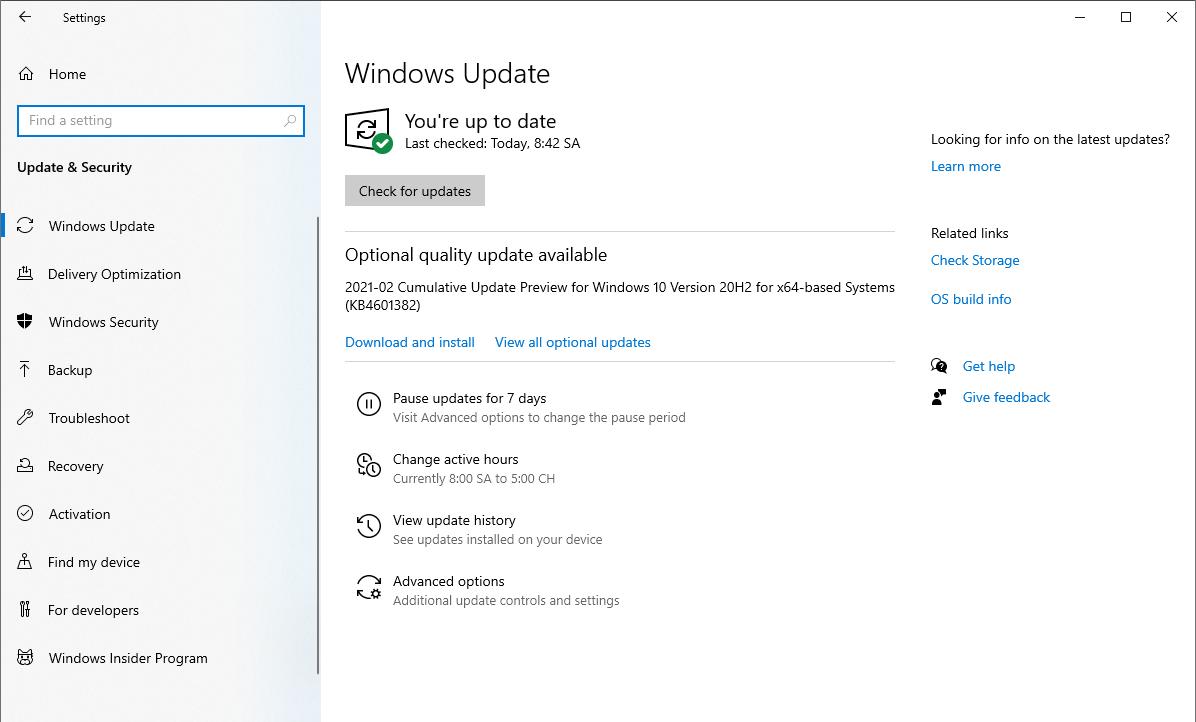Screen dimensions: 1196x722
Task: Open Change active hours
Action: coord(455,459)
